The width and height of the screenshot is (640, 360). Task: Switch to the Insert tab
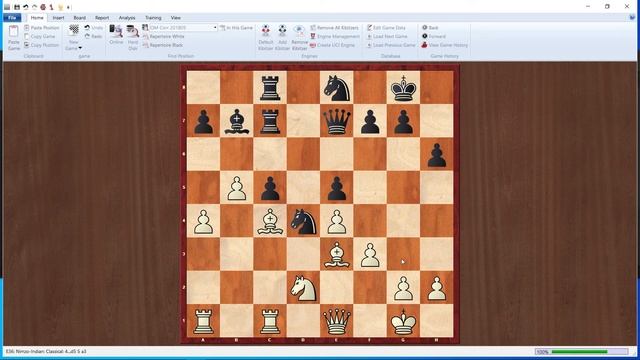58,18
